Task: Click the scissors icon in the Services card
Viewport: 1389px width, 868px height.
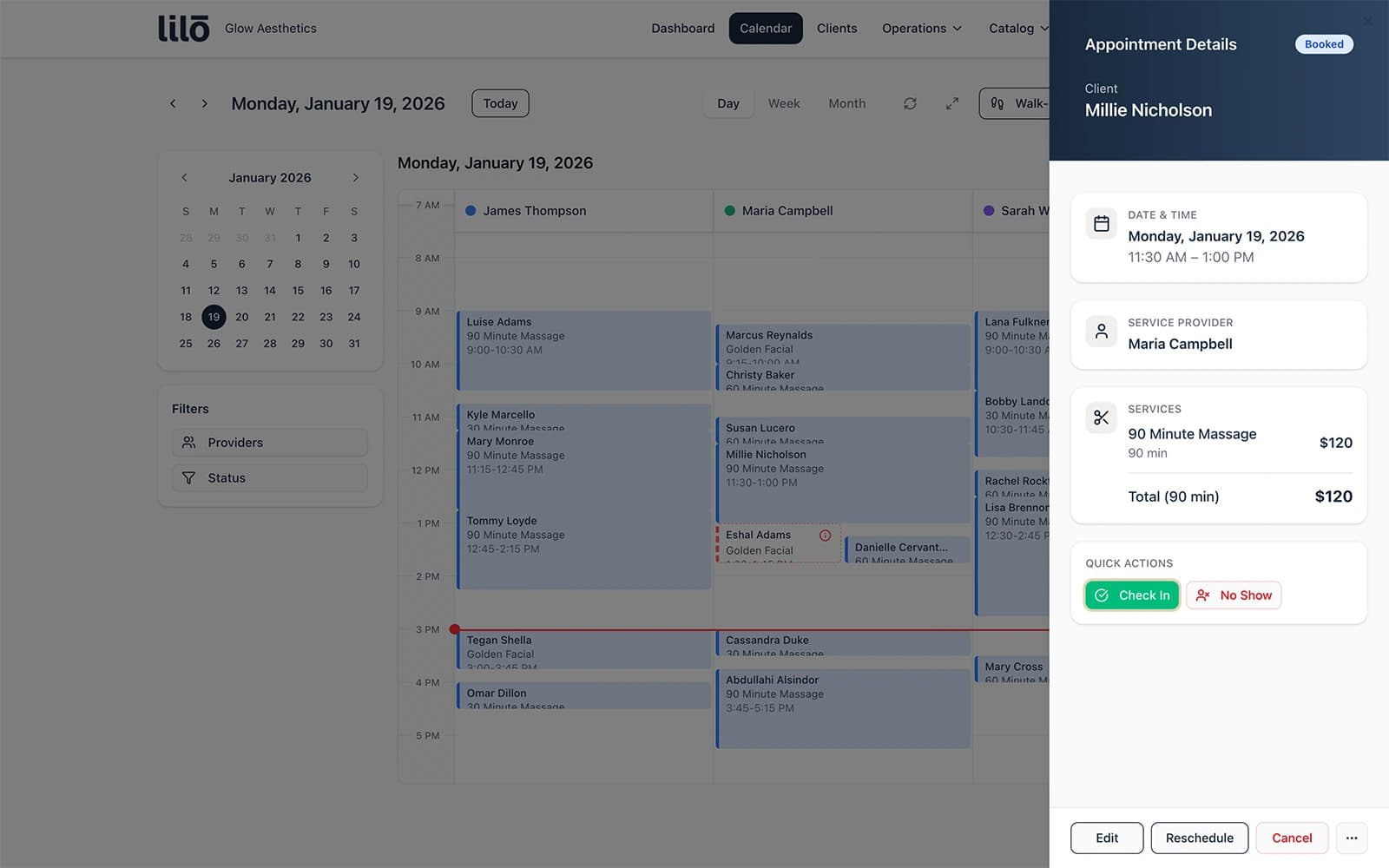Action: click(1101, 418)
